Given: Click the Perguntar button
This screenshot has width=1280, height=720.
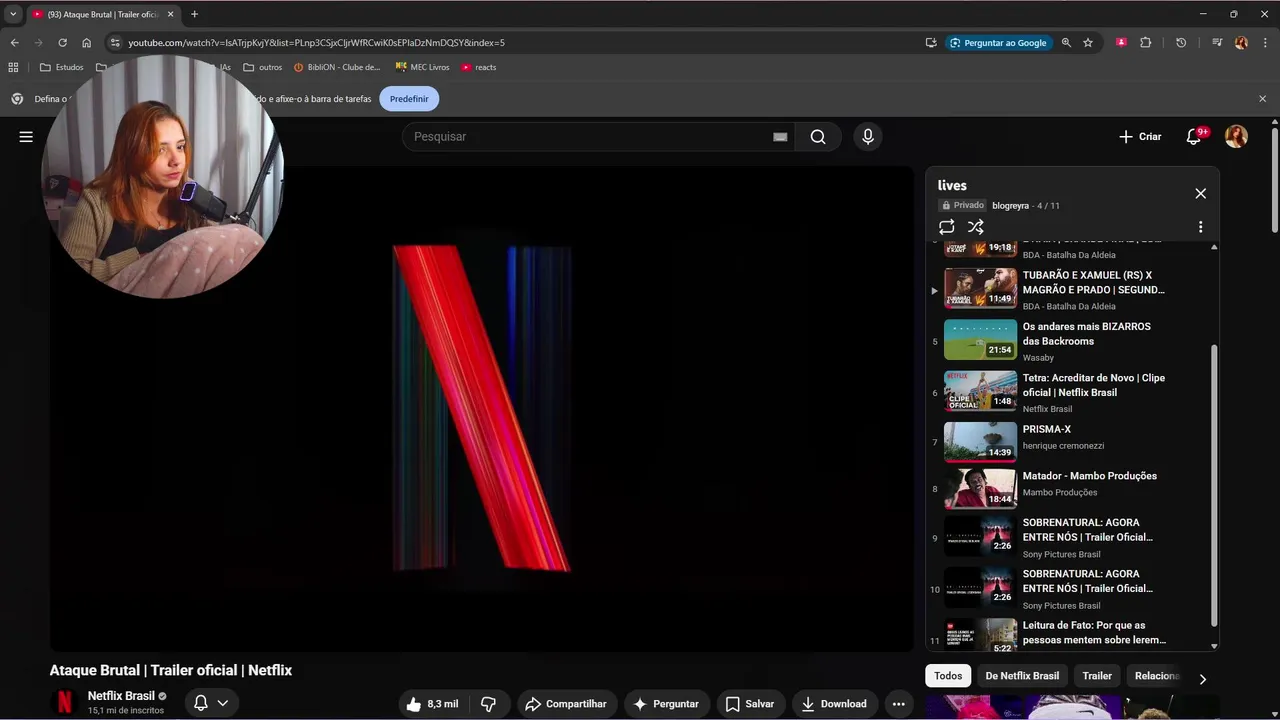Looking at the screenshot, I should click(666, 704).
